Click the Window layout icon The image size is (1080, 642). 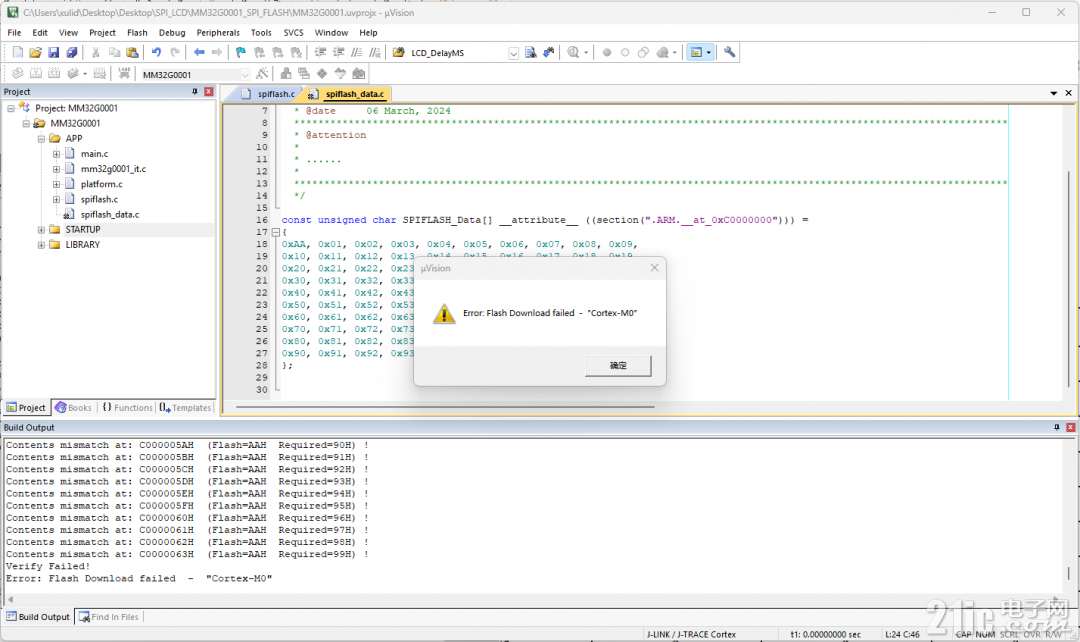(696, 52)
